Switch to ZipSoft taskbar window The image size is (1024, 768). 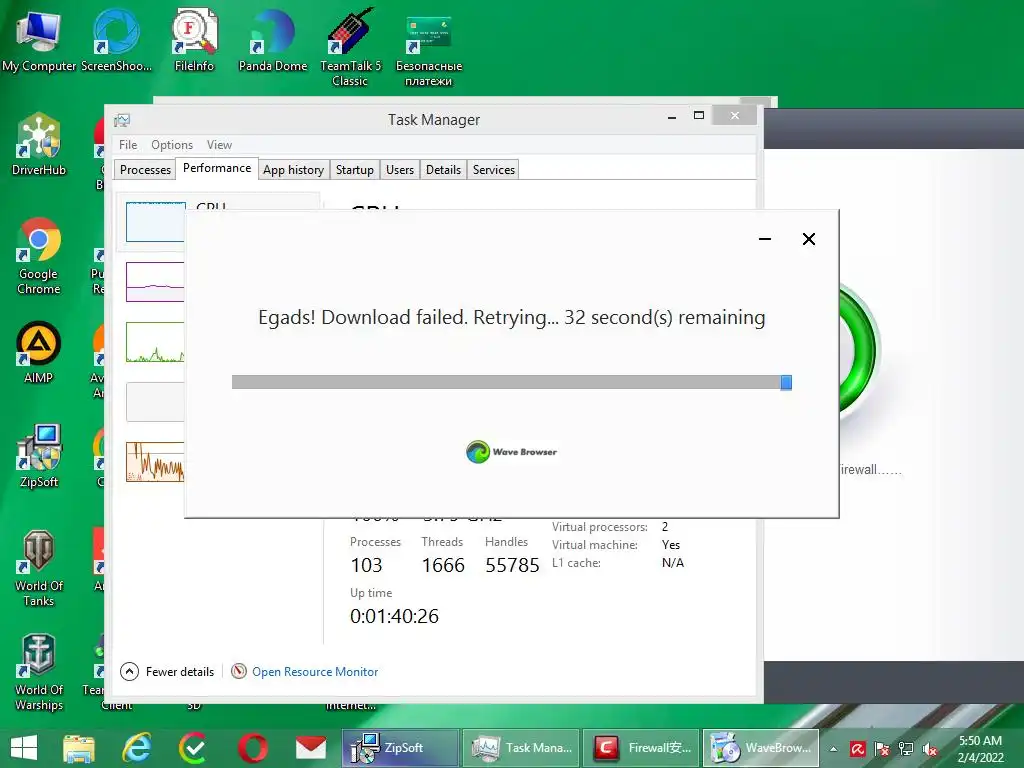[400, 748]
